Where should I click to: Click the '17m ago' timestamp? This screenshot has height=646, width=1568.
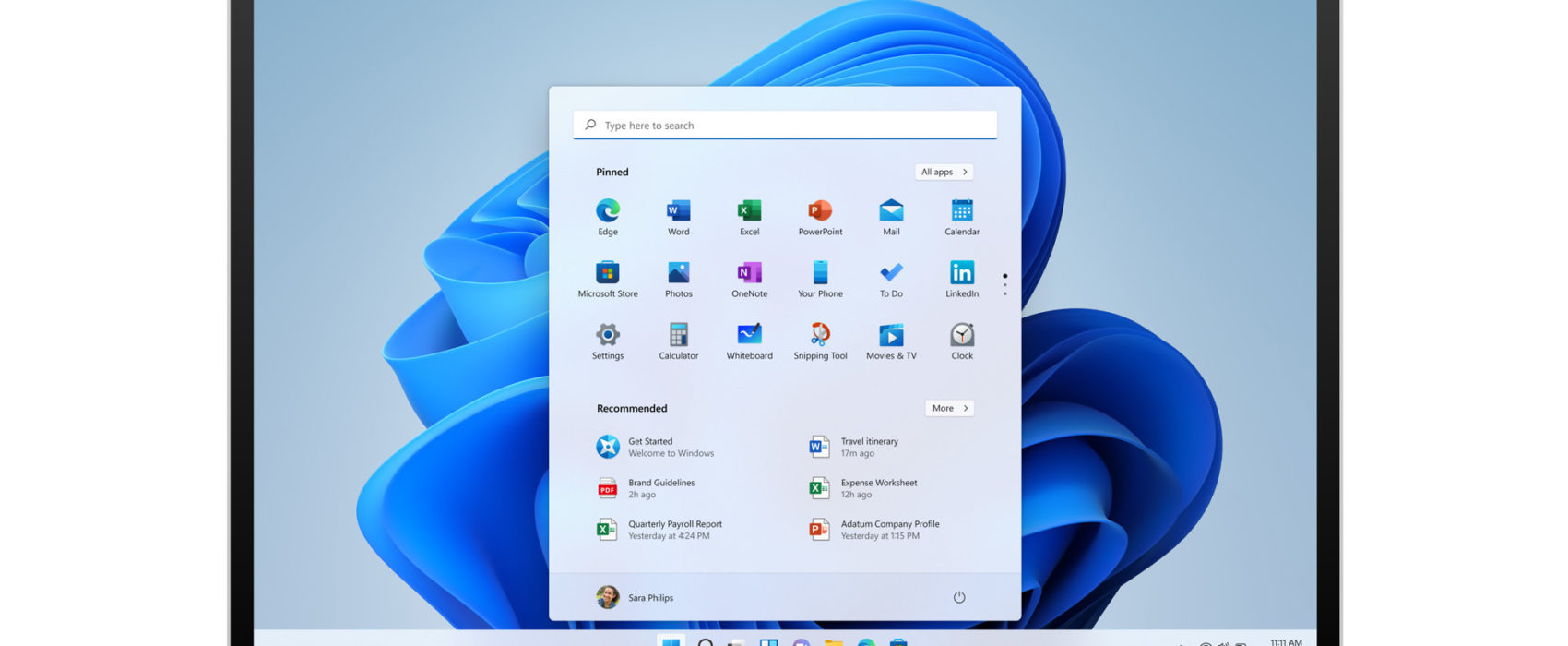[x=858, y=453]
